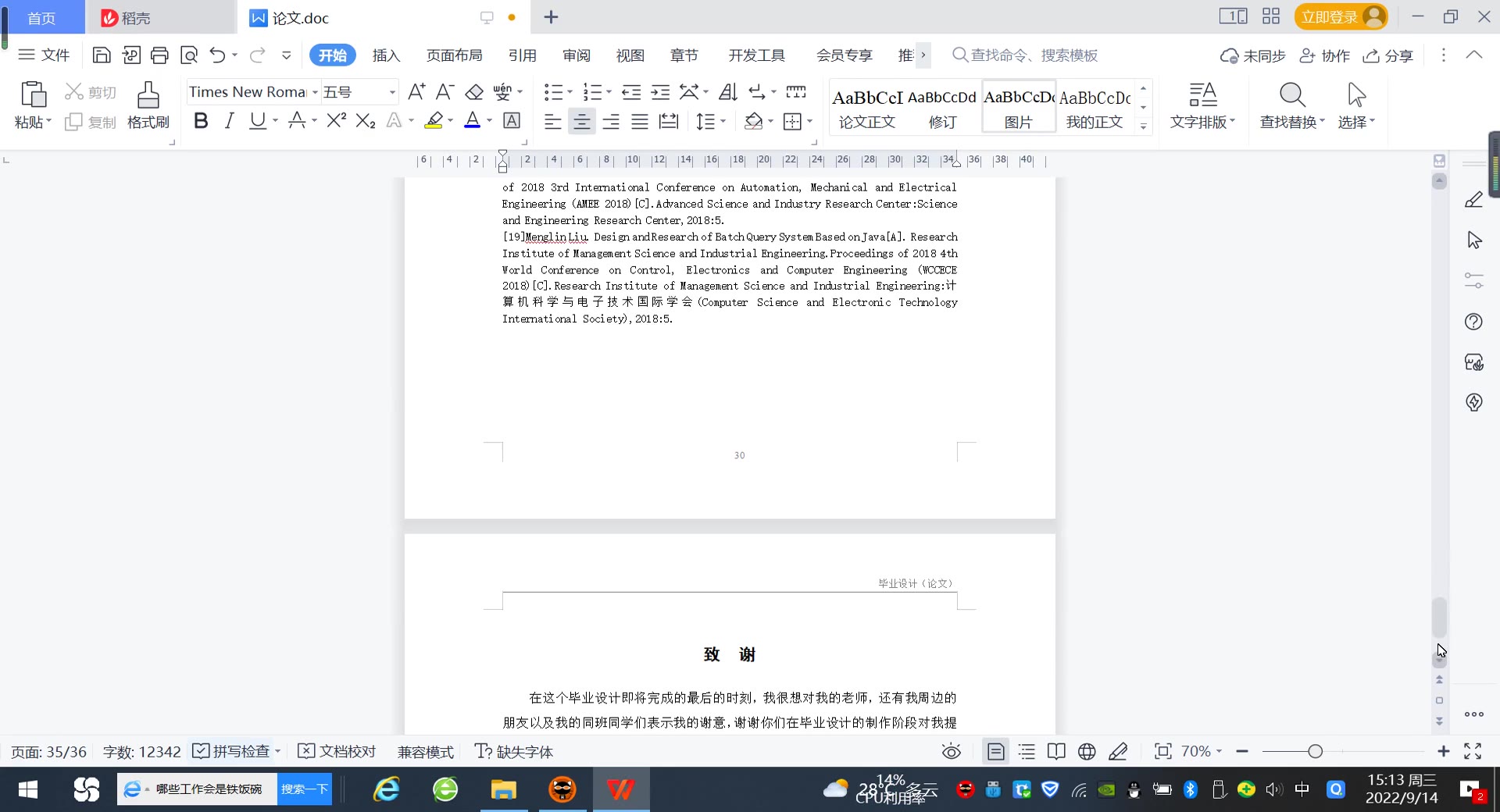Image resolution: width=1500 pixels, height=812 pixels.
Task: Click the Undo arrow icon
Action: pyautogui.click(x=218, y=55)
